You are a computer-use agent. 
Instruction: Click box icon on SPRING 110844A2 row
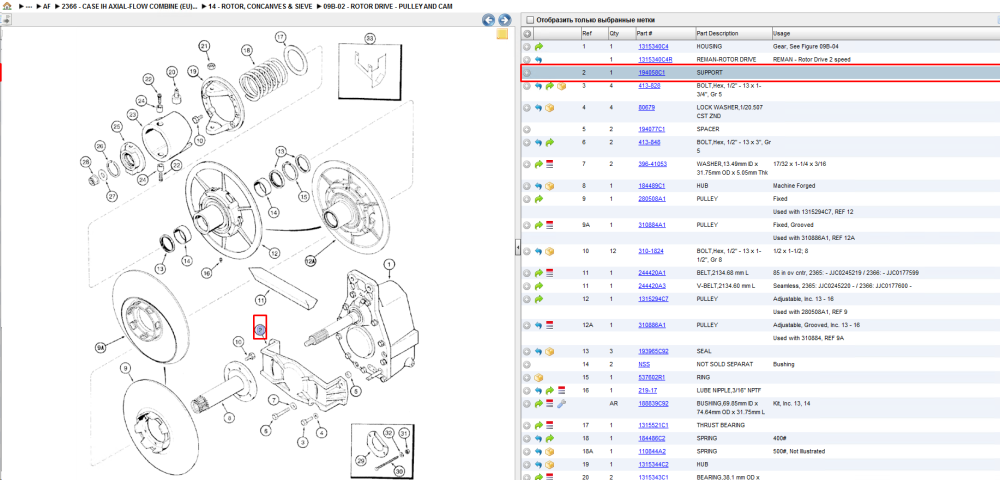pos(550,451)
